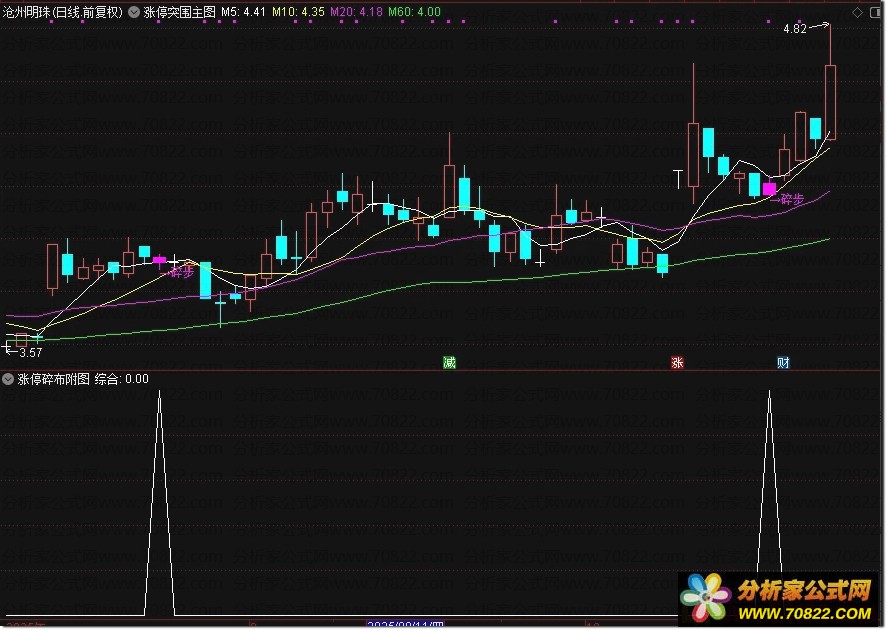The image size is (888, 630).
Task: Click the red 涨 event marker
Action: (677, 362)
